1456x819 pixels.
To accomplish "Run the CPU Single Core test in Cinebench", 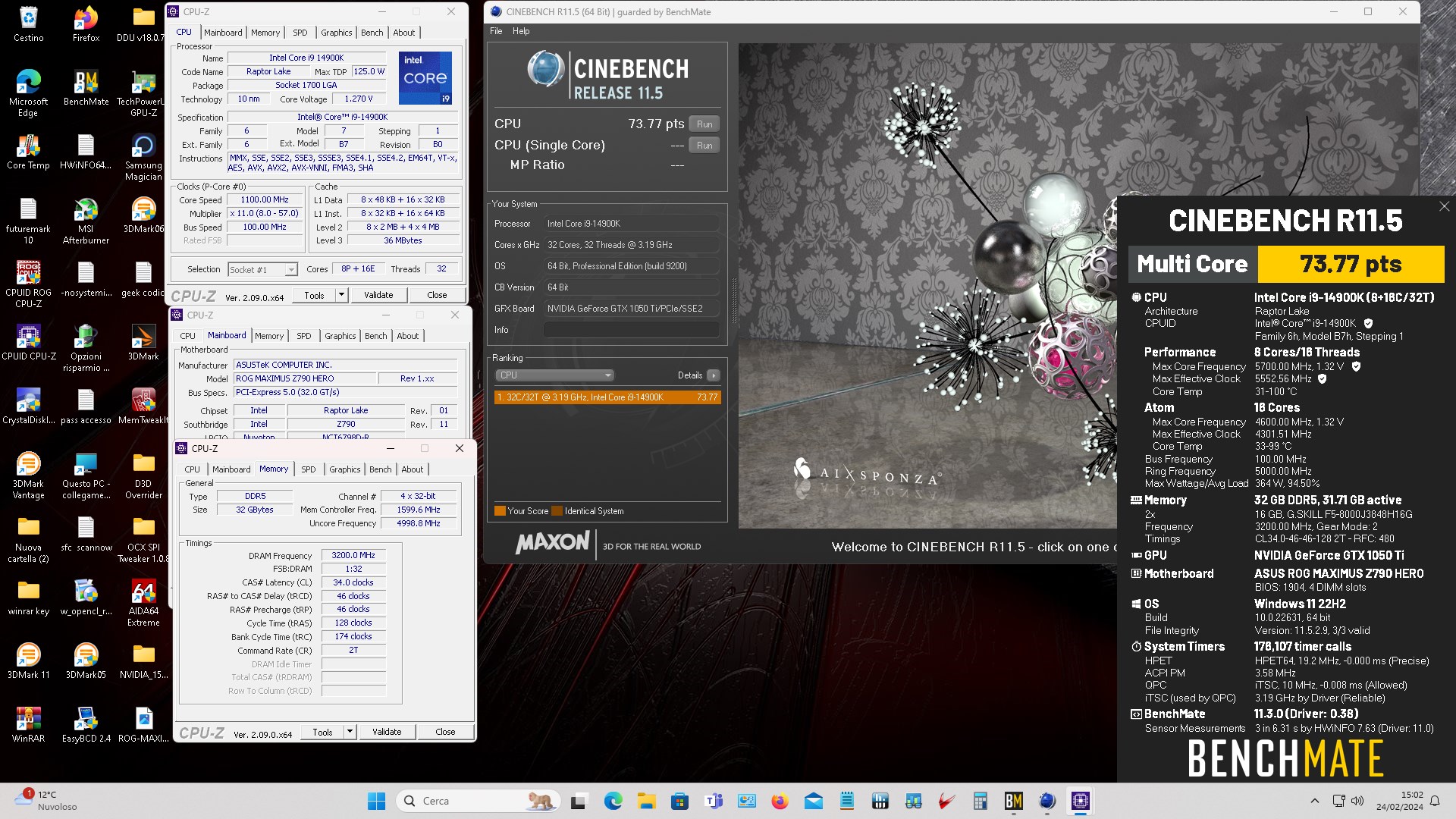I will (x=704, y=146).
